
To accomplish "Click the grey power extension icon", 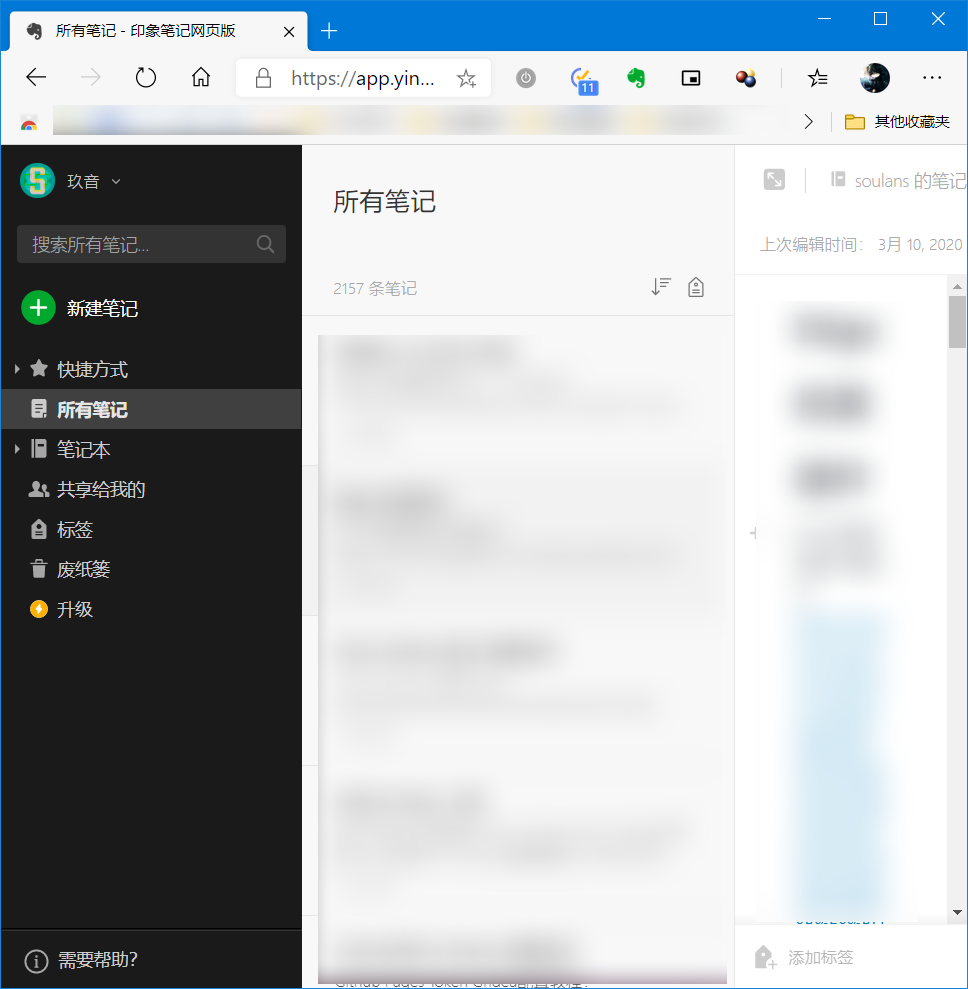I will [x=526, y=78].
